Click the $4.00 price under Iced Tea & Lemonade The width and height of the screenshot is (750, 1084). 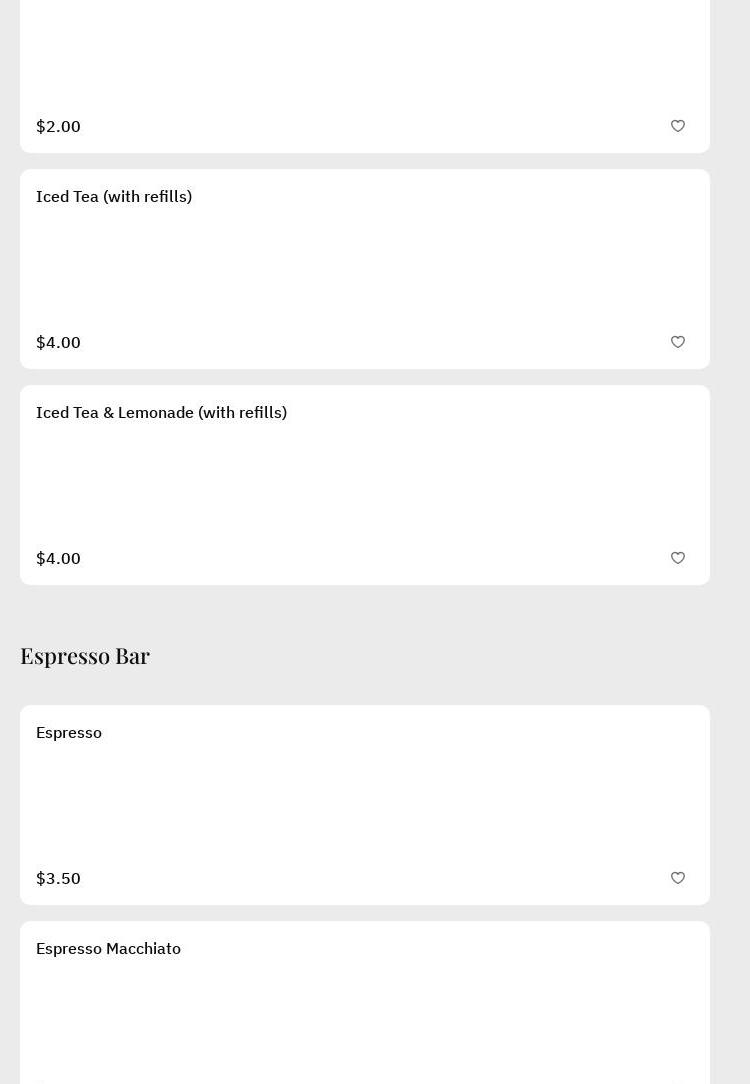pos(58,559)
